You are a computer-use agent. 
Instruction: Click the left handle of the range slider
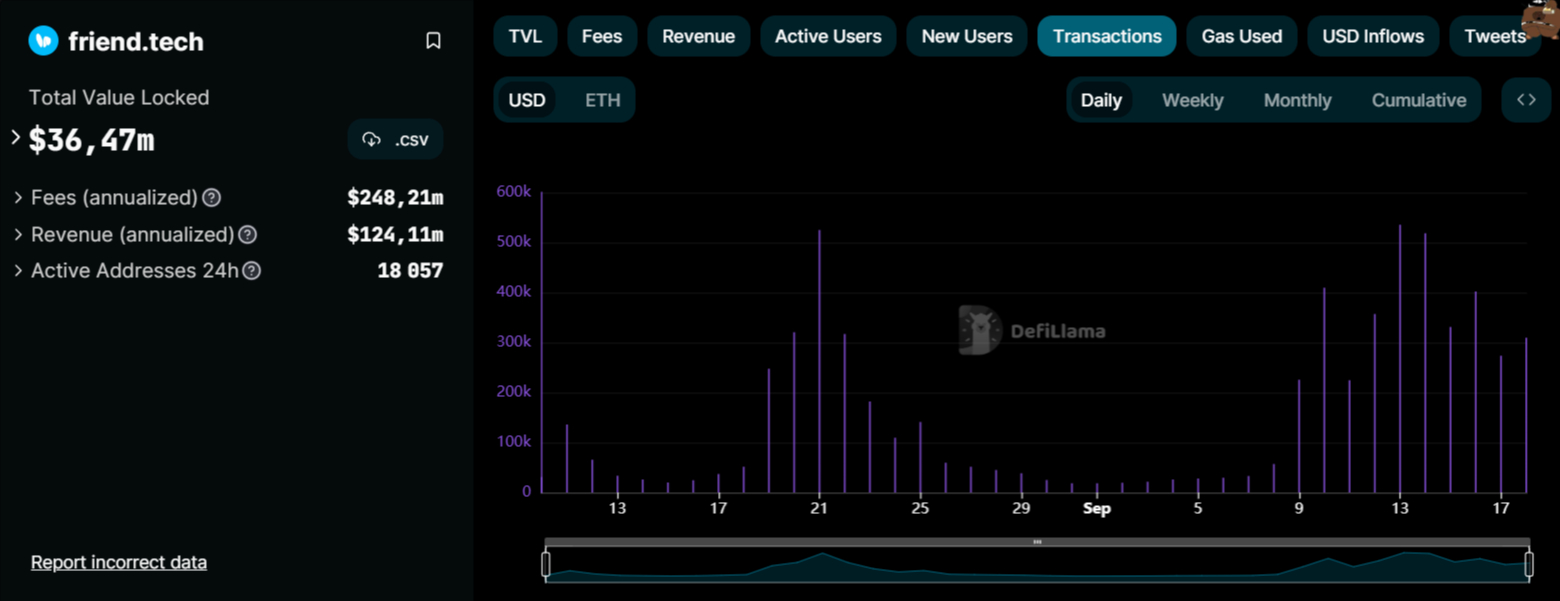[x=546, y=565]
